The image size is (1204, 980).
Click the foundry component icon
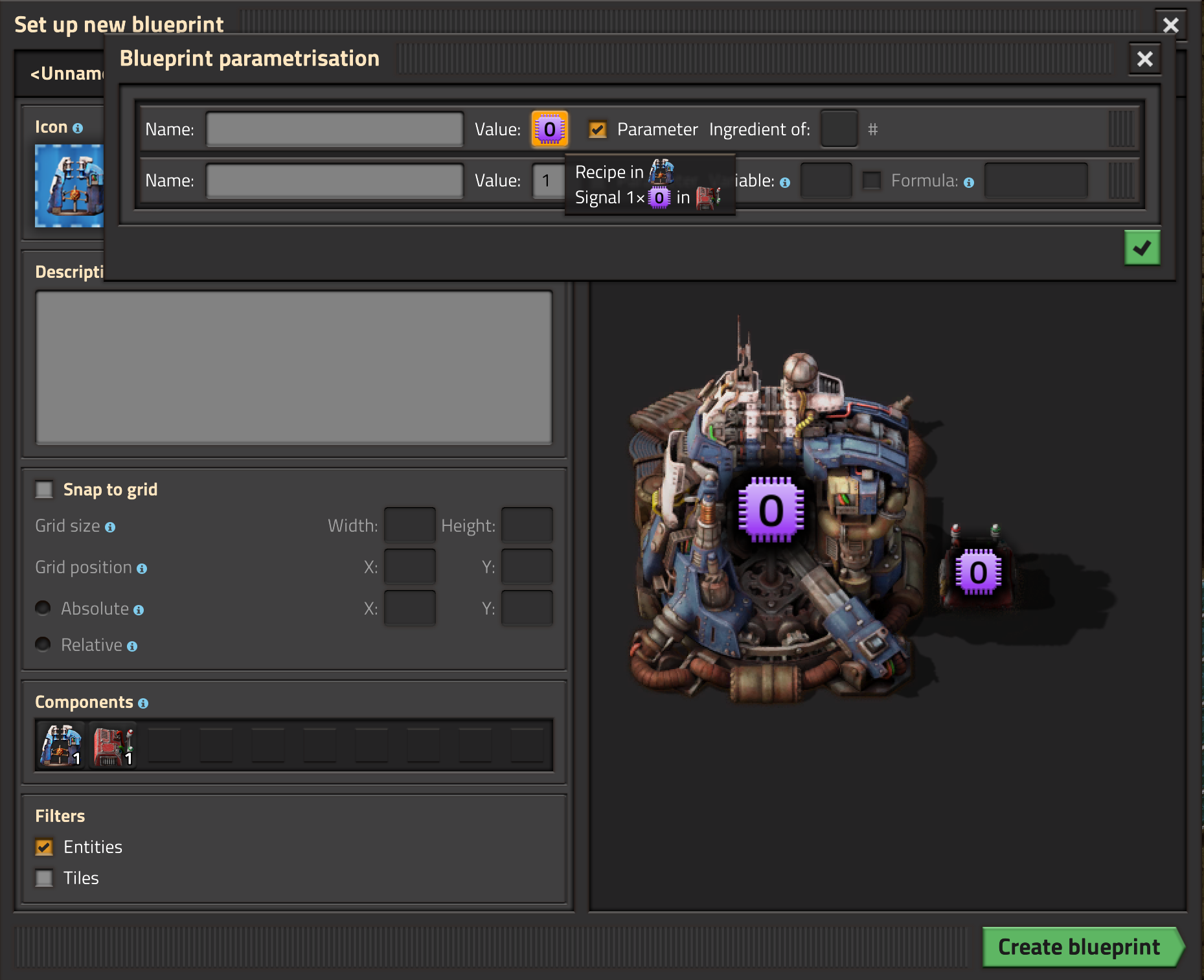[x=61, y=744]
